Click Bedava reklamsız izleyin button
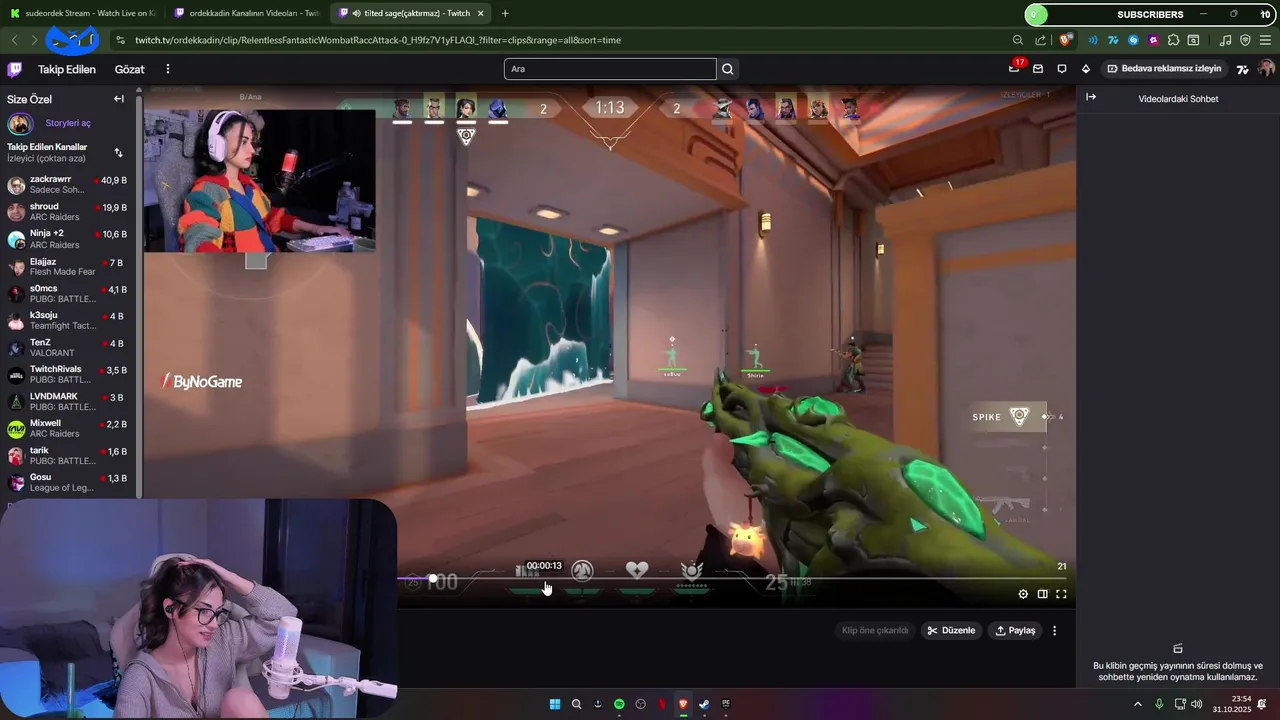 point(1165,69)
